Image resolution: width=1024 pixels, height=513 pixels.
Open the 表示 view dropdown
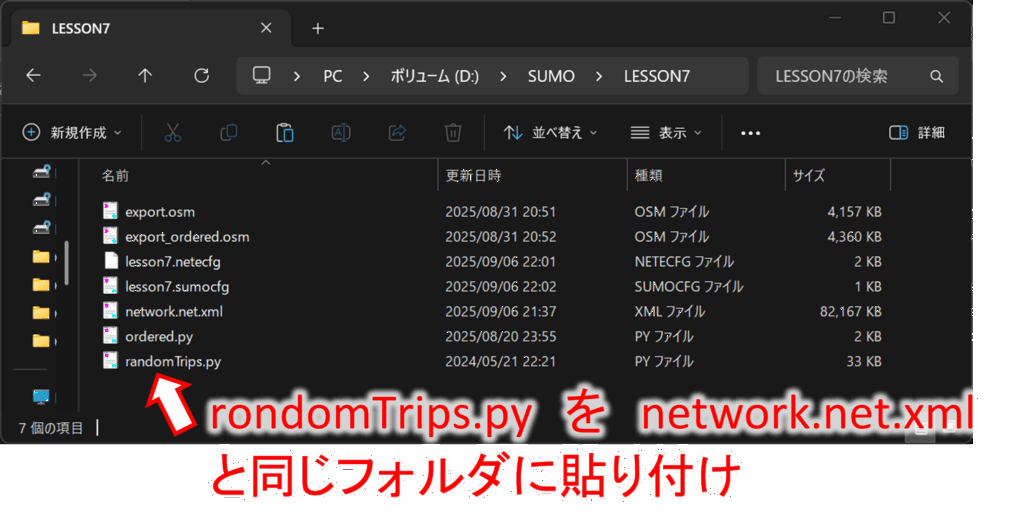(666, 132)
